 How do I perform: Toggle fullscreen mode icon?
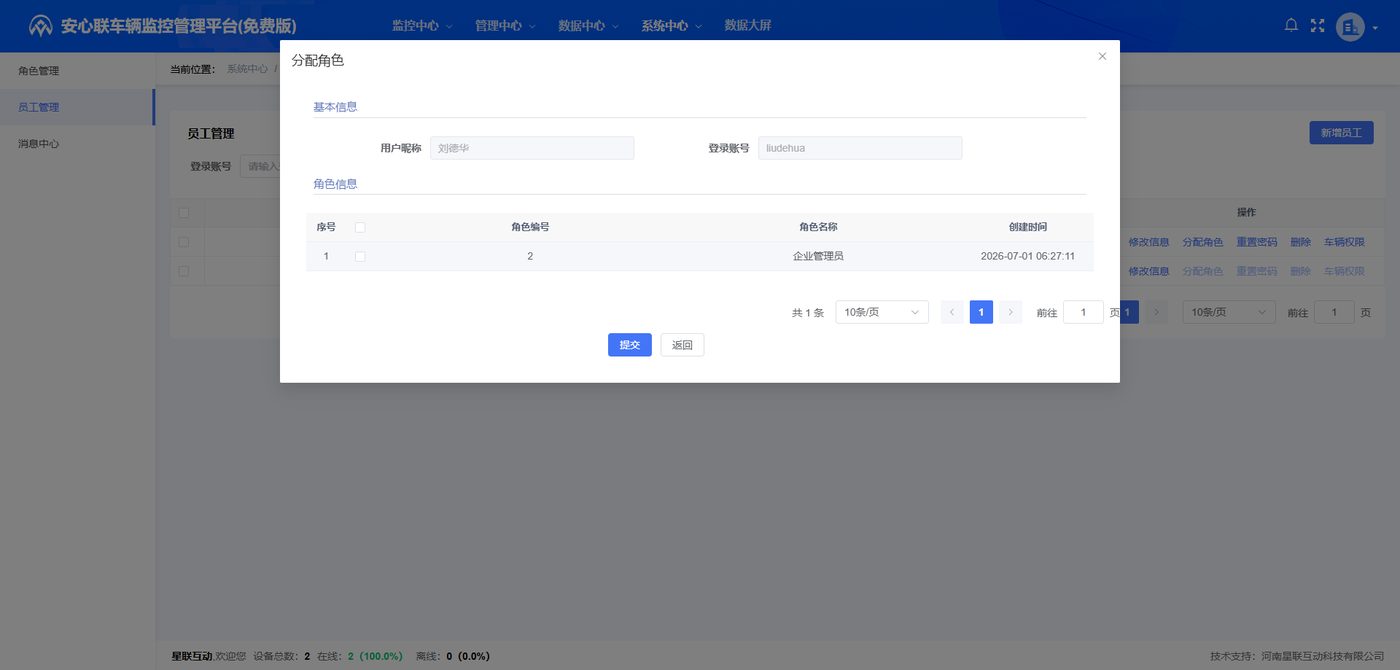(x=1317, y=26)
